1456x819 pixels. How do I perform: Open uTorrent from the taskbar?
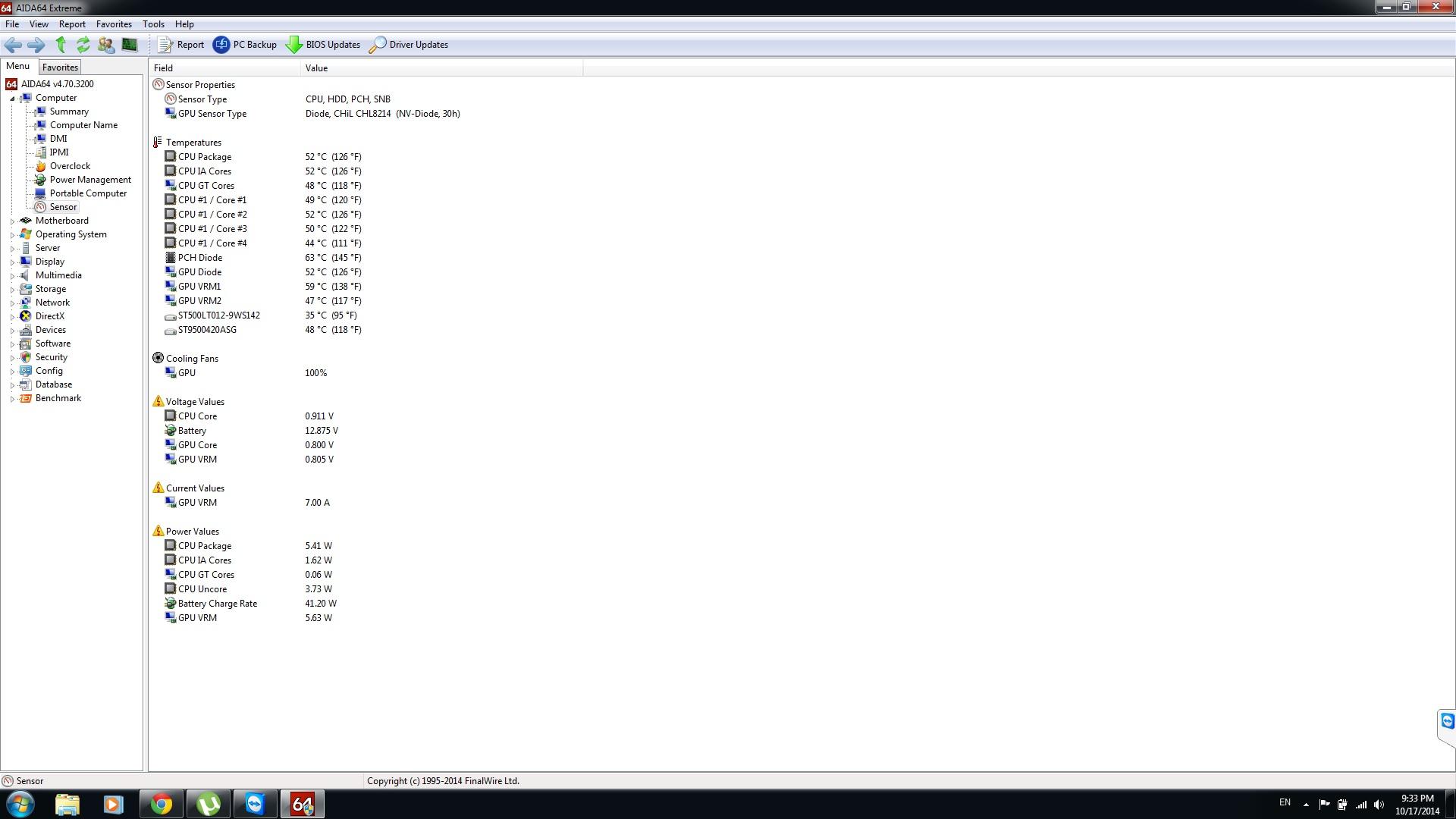pyautogui.click(x=209, y=804)
